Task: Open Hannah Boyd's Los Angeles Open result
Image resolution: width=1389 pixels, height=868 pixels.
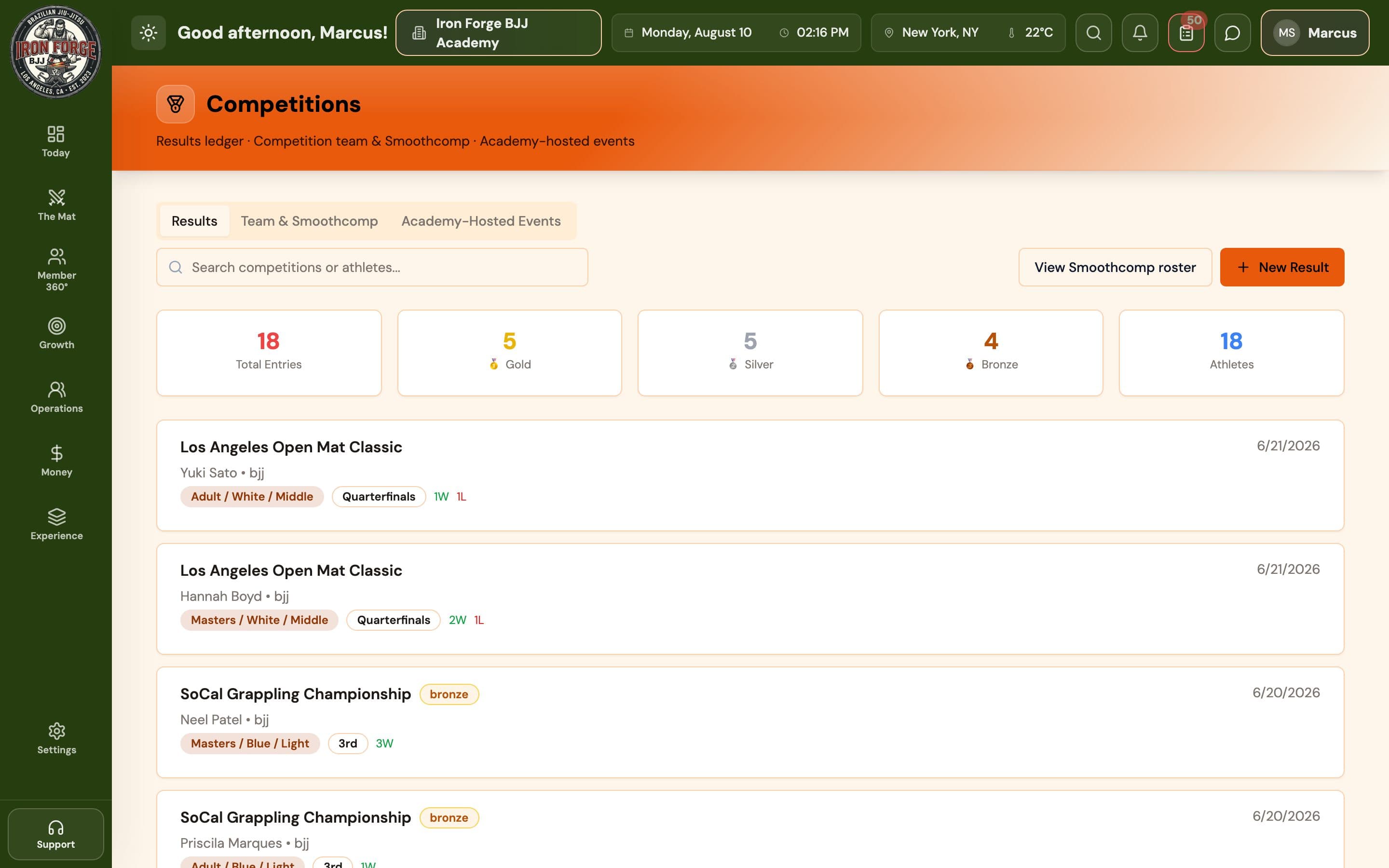Action: point(749,599)
